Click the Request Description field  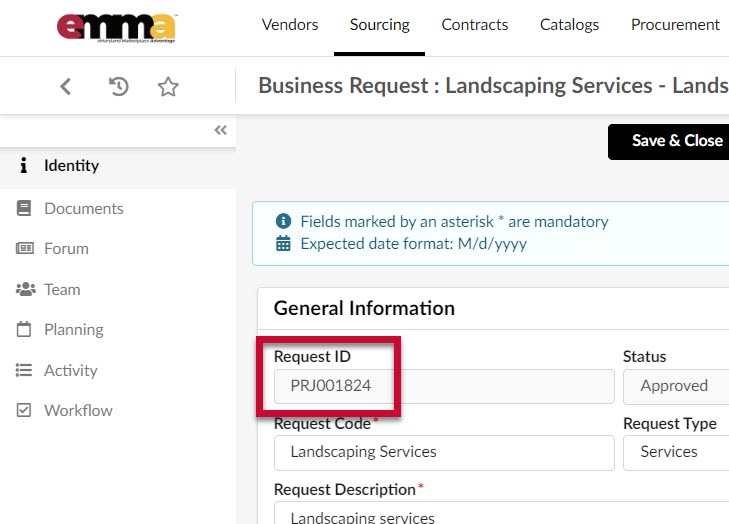click(x=501, y=513)
